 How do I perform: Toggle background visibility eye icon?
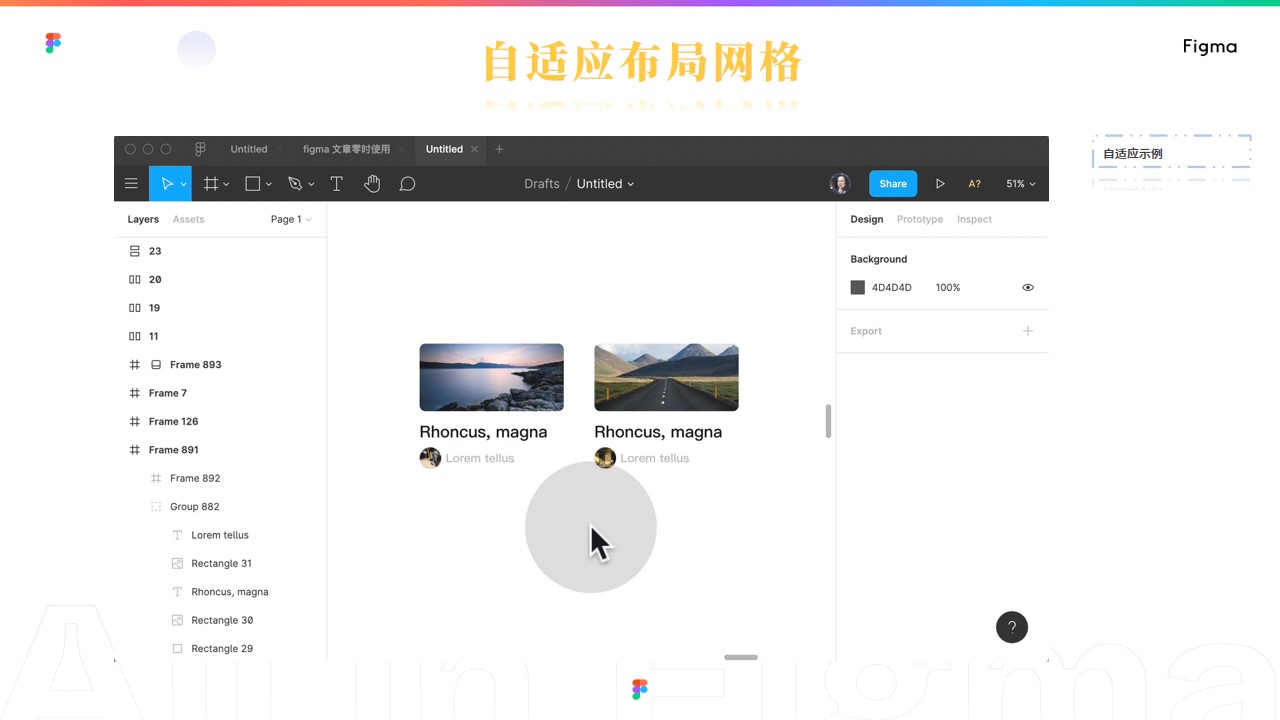coord(1028,288)
